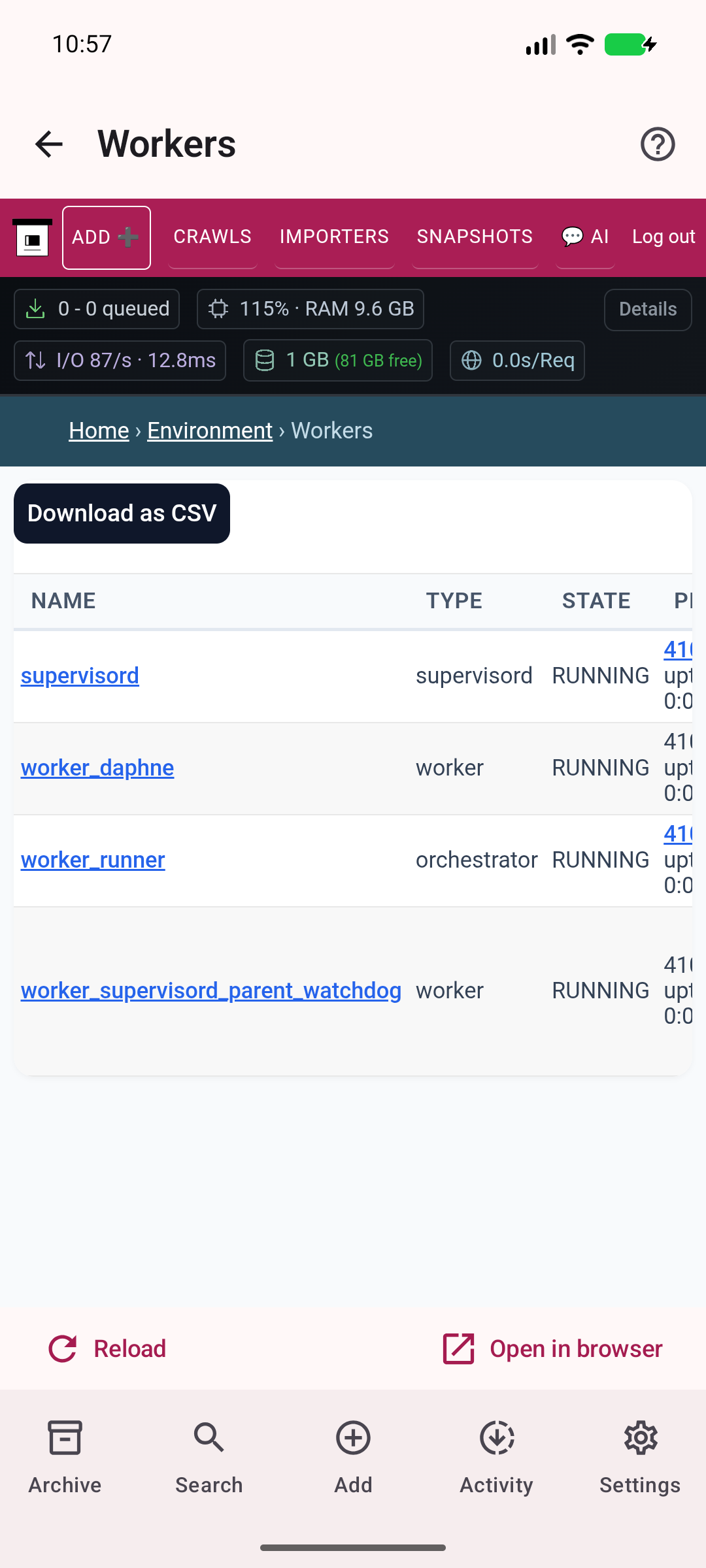Click the globe request-time icon
This screenshot has height=1568, width=706.
pyautogui.click(x=471, y=361)
